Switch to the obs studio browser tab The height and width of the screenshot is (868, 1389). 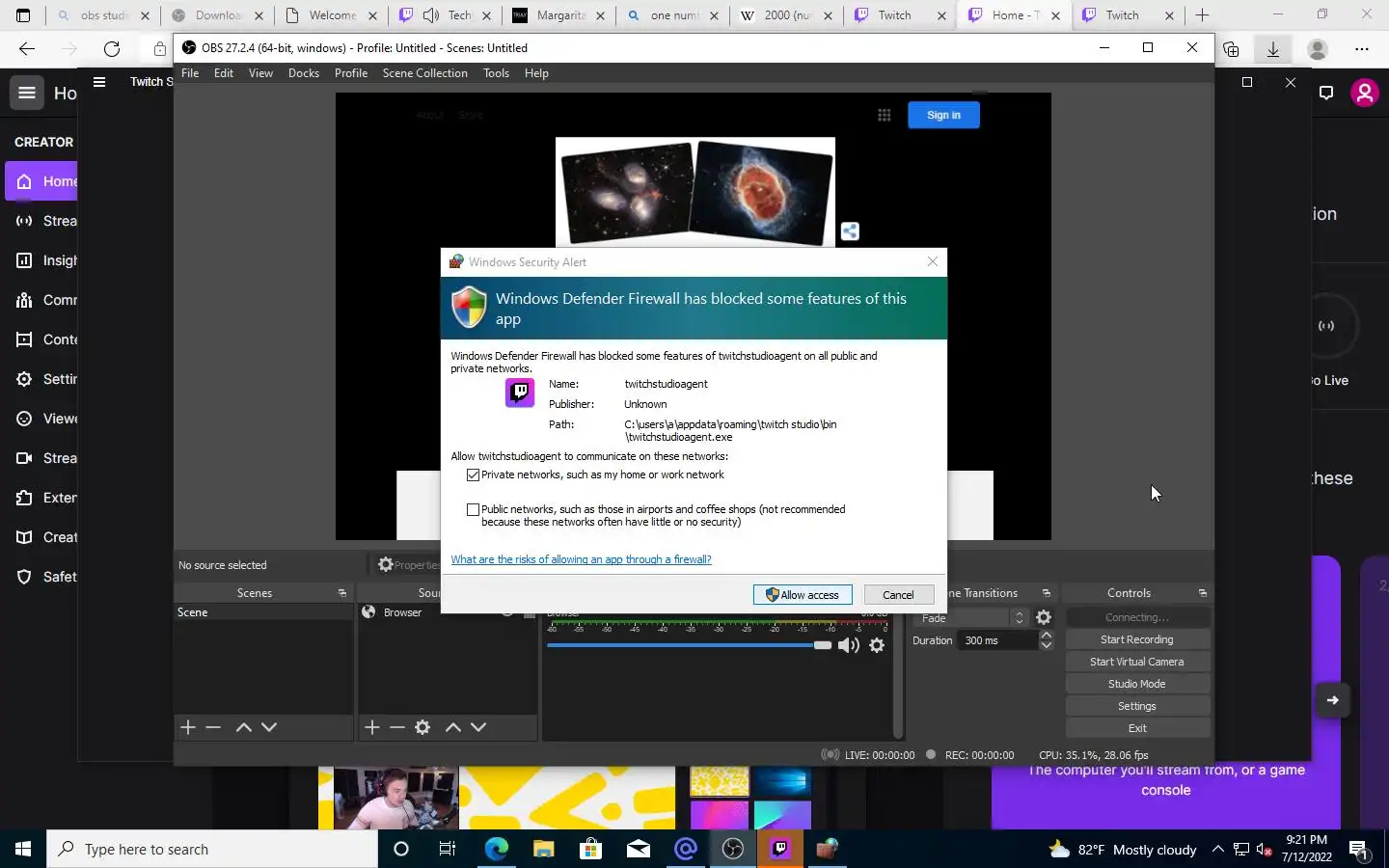coord(103,15)
